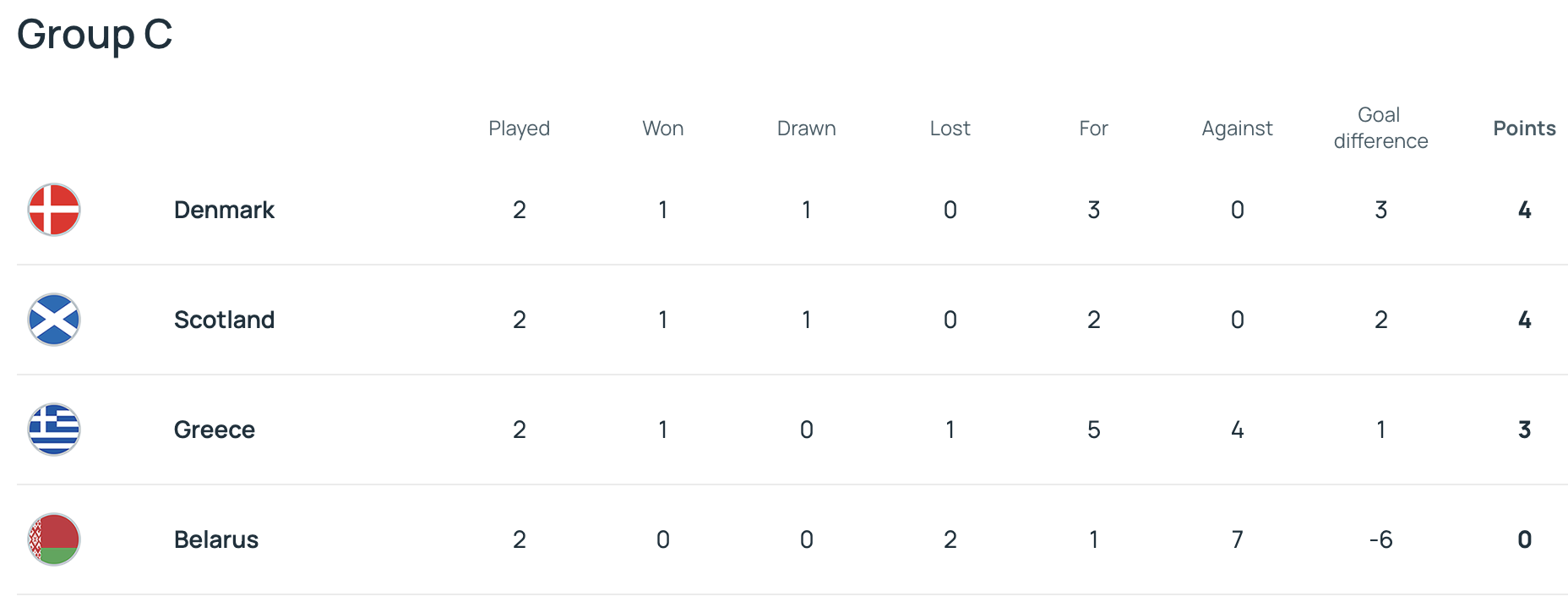The width and height of the screenshot is (1568, 602).
Task: Open the Denmark team link
Action: 224,210
